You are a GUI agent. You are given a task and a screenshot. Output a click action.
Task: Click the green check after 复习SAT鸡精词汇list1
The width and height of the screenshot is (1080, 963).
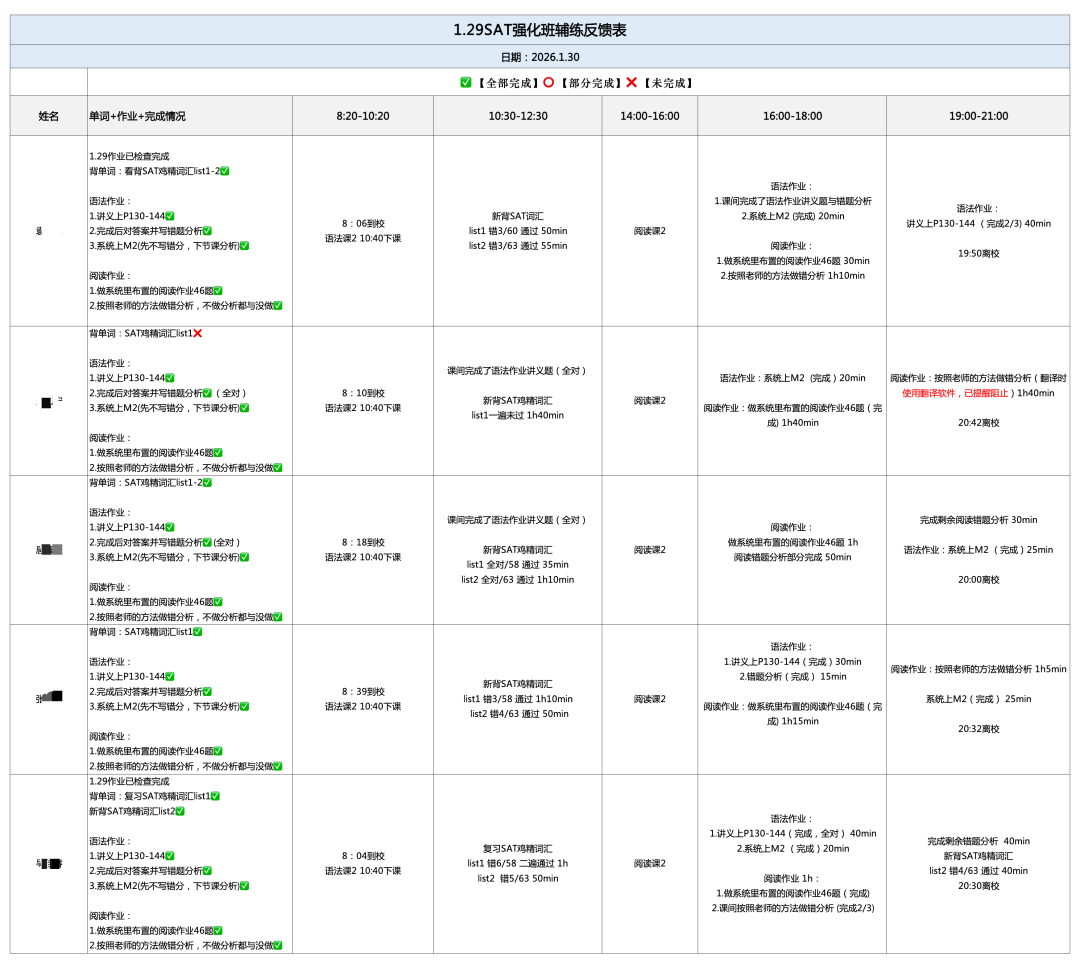tap(215, 796)
